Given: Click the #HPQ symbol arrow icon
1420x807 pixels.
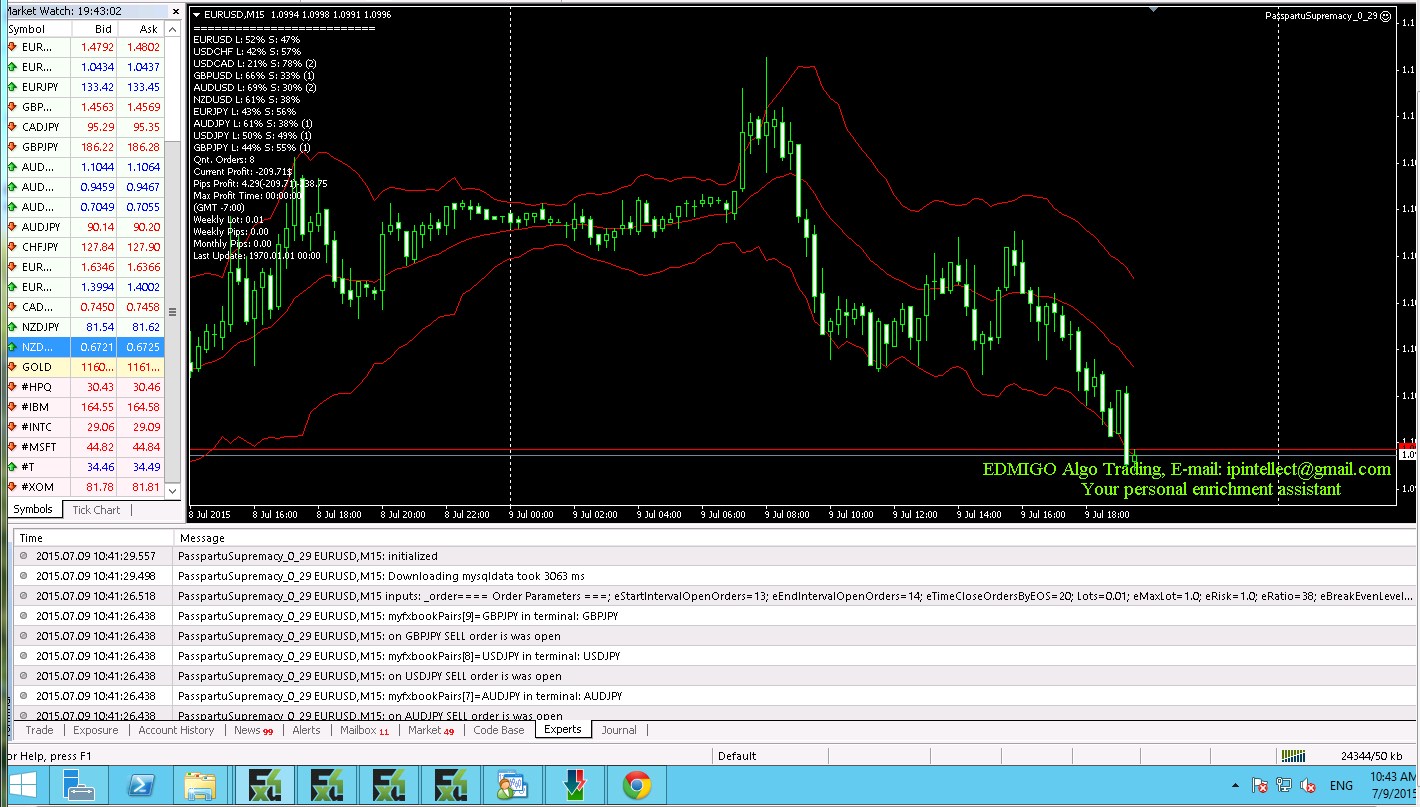Looking at the screenshot, I should pos(12,387).
